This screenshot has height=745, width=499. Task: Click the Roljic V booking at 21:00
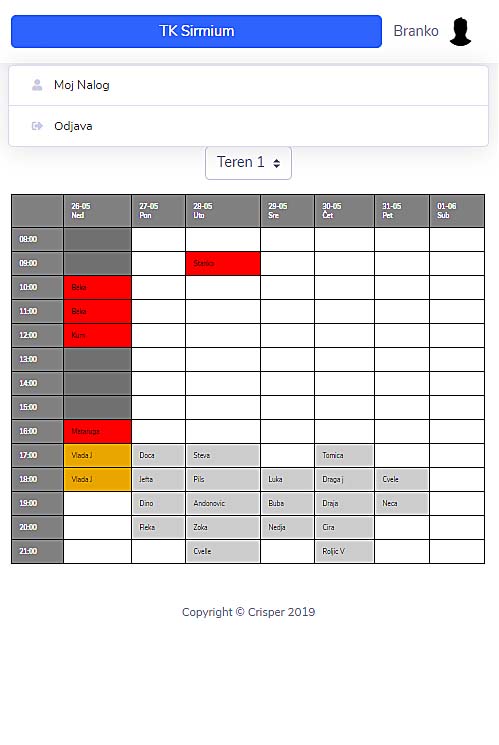[x=344, y=551]
